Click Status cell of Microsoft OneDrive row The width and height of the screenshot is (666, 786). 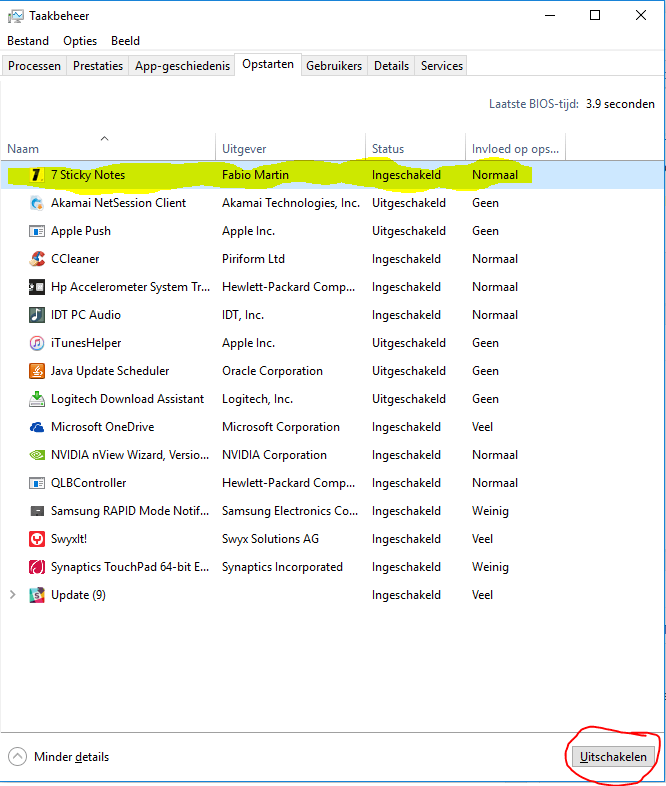[406, 427]
